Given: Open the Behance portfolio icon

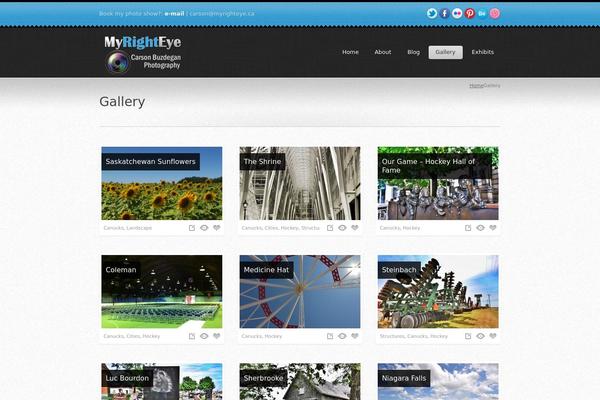Looking at the screenshot, I should tap(482, 13).
